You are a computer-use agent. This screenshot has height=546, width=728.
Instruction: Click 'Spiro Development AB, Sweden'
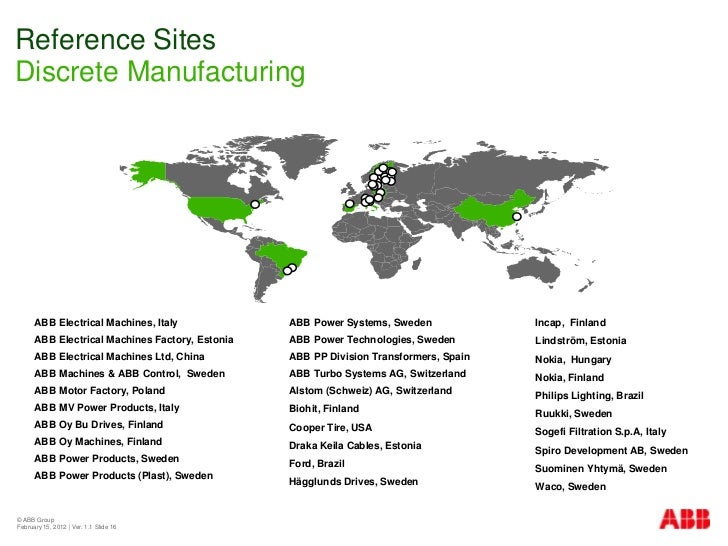point(611,451)
